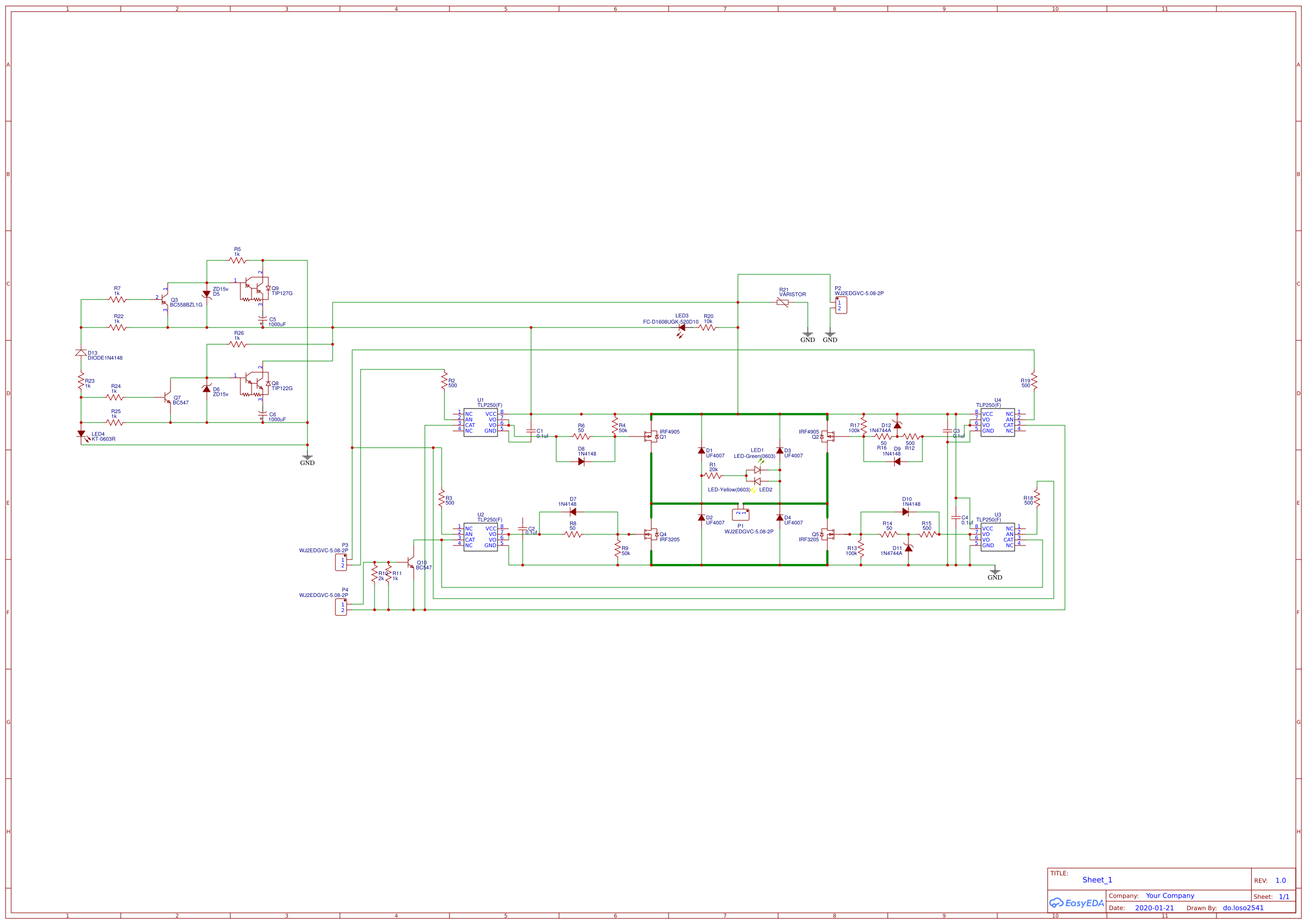Select the EasyEDA logo in title block
The width and height of the screenshot is (1307, 924).
tap(1077, 903)
